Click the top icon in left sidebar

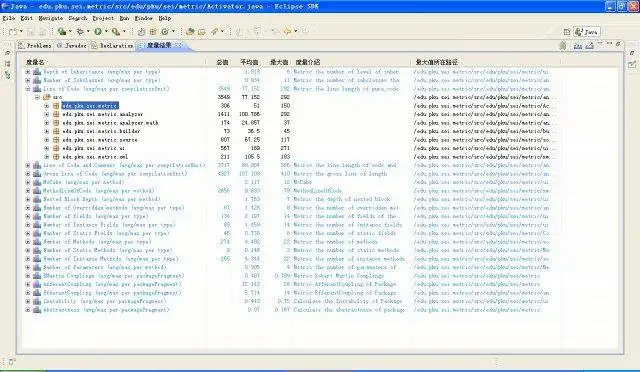[x=8, y=53]
